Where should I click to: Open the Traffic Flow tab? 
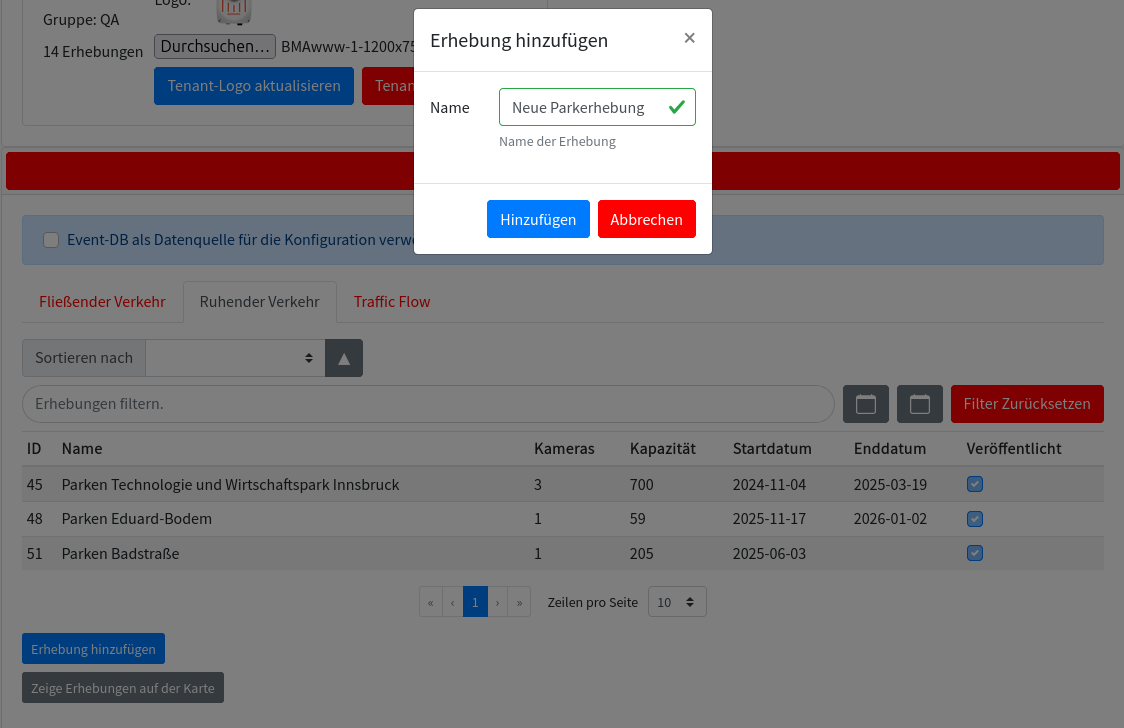[x=392, y=302]
